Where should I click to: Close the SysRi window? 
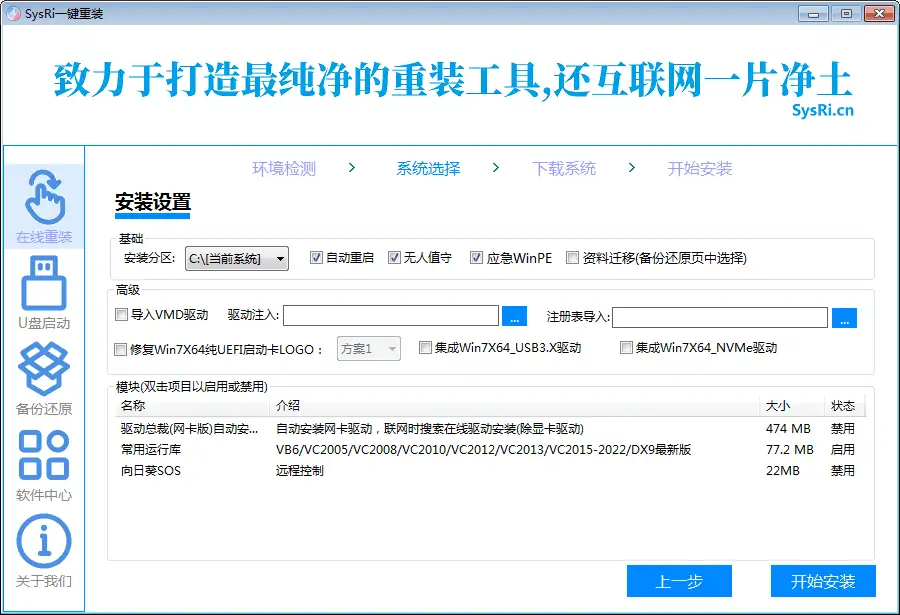tap(879, 13)
